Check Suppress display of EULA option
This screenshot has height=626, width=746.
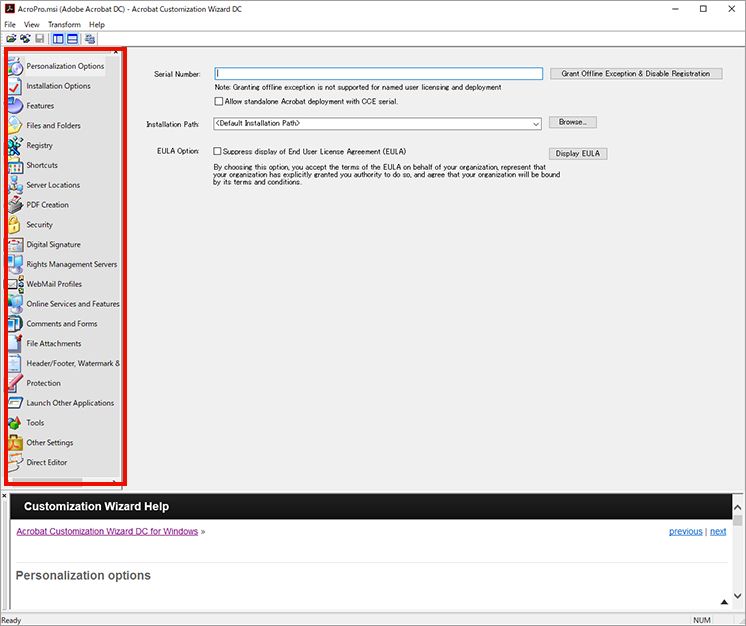217,151
